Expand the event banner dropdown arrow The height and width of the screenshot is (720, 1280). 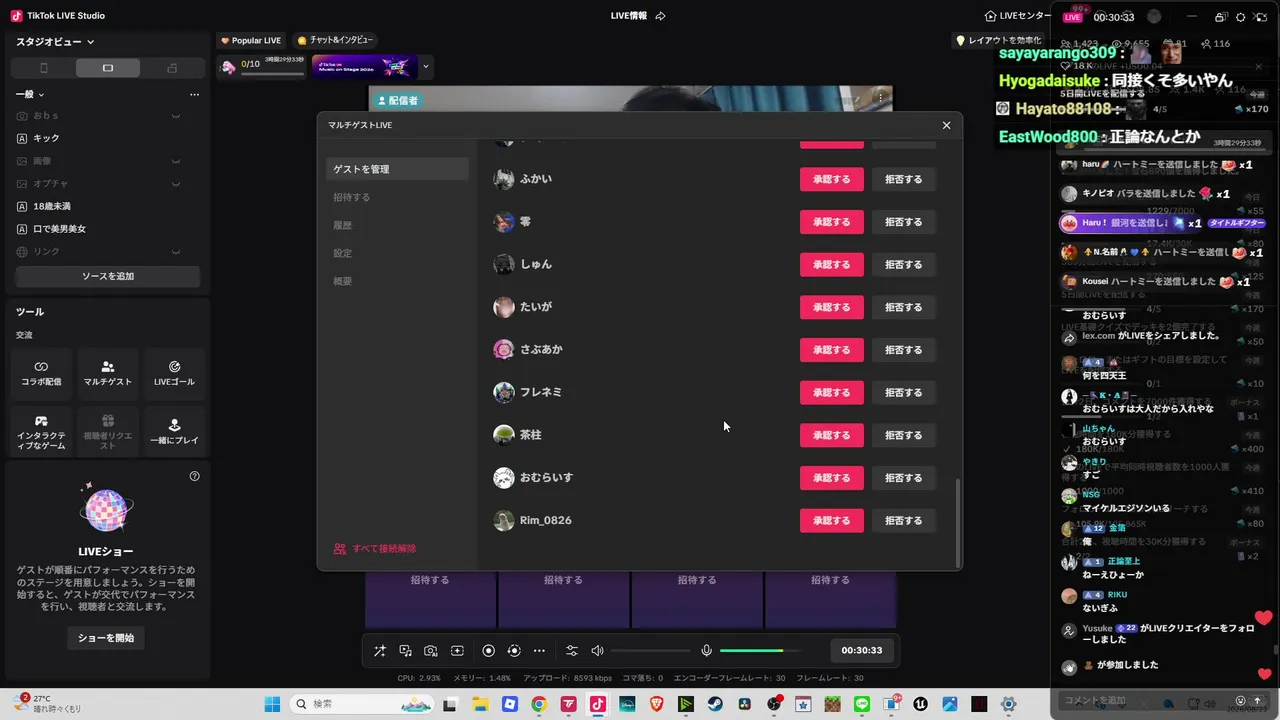tap(426, 67)
